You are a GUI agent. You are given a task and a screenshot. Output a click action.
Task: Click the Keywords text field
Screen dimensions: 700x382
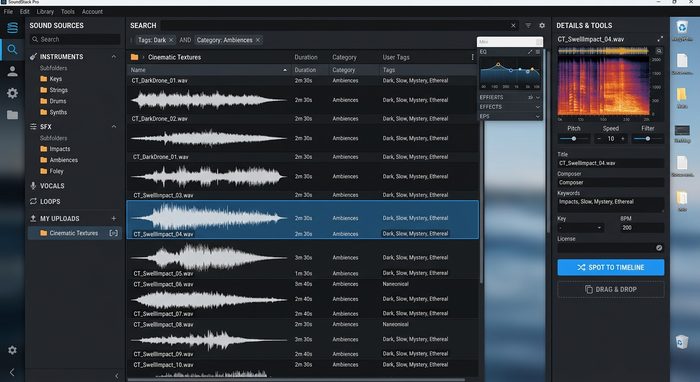(x=611, y=204)
